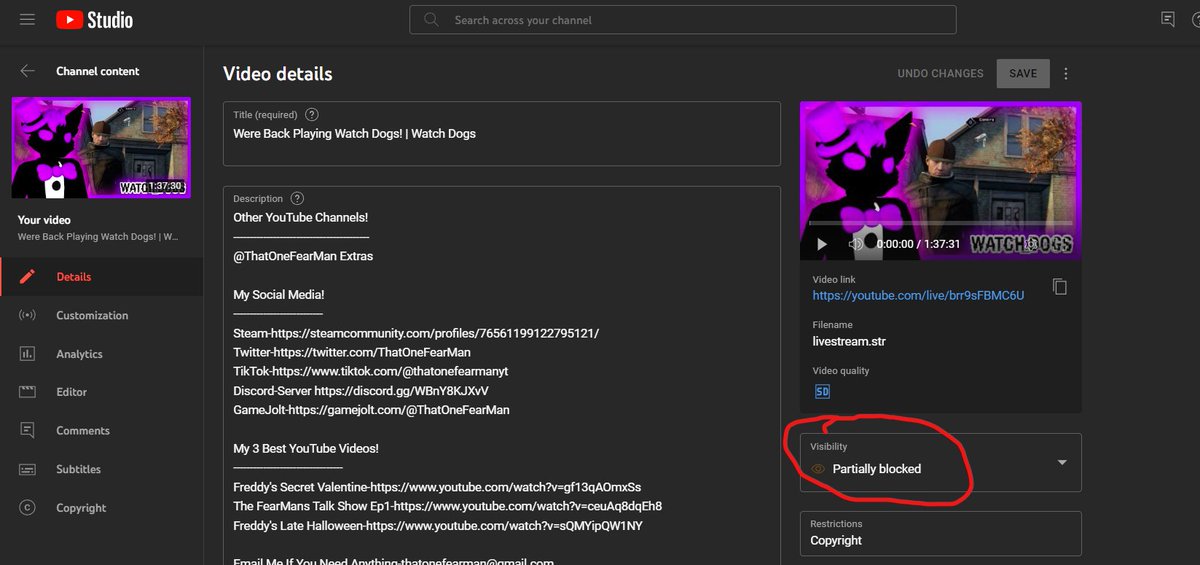
Task: Open the Subtitles menu item
Action: [x=100, y=469]
